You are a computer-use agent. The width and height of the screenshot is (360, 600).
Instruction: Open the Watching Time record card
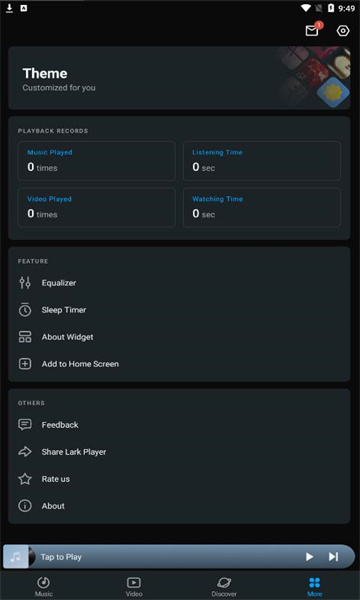coord(262,207)
